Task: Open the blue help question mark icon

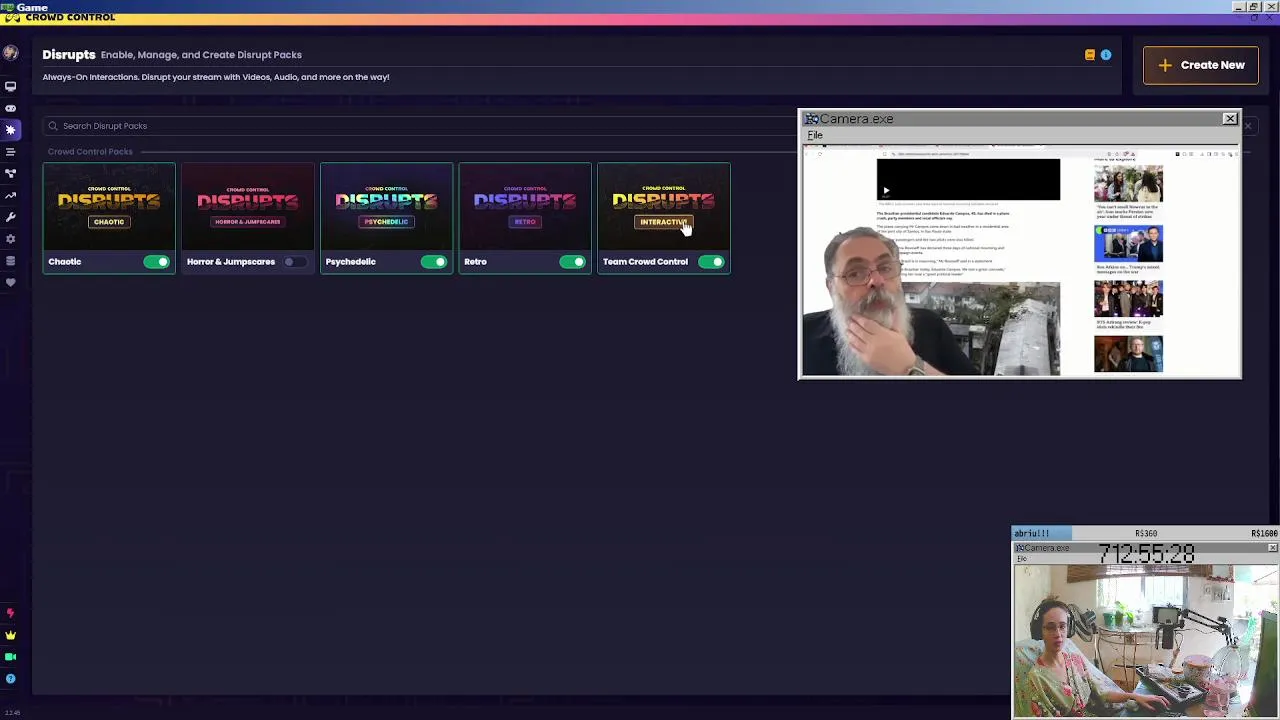Action: (10, 679)
